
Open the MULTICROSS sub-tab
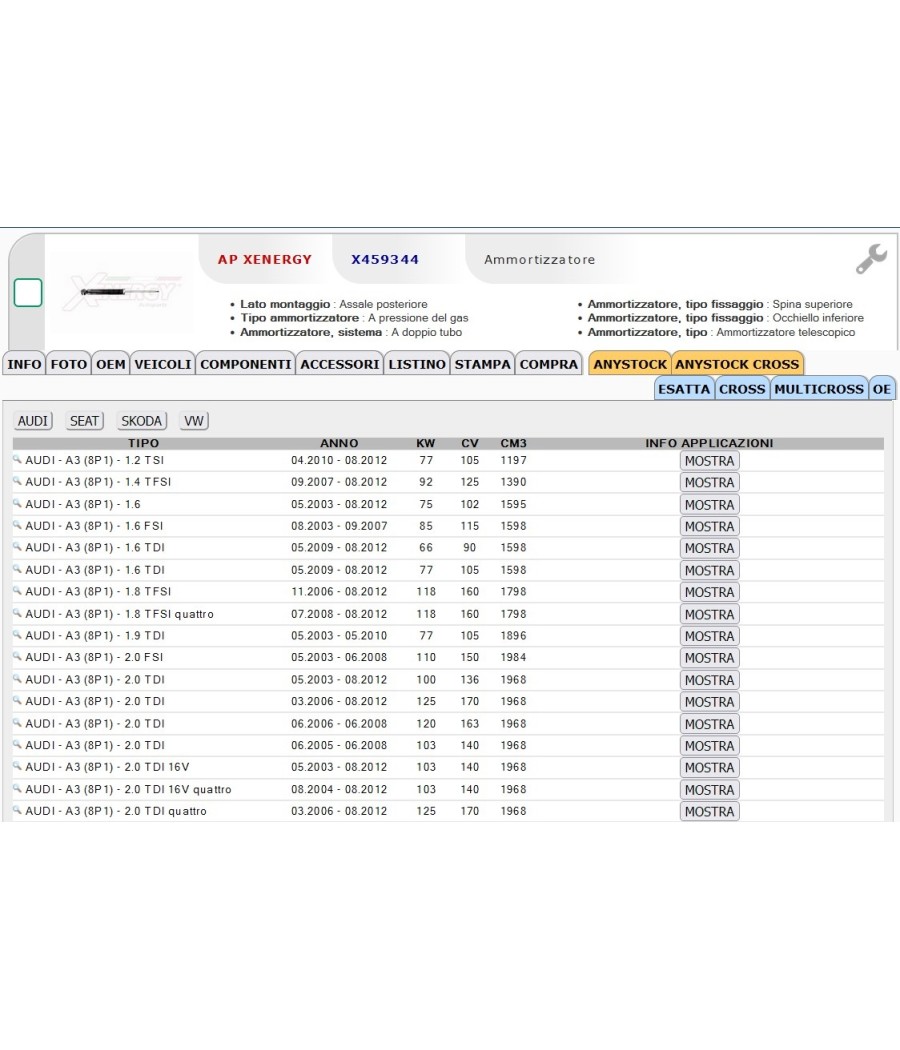[819, 389]
